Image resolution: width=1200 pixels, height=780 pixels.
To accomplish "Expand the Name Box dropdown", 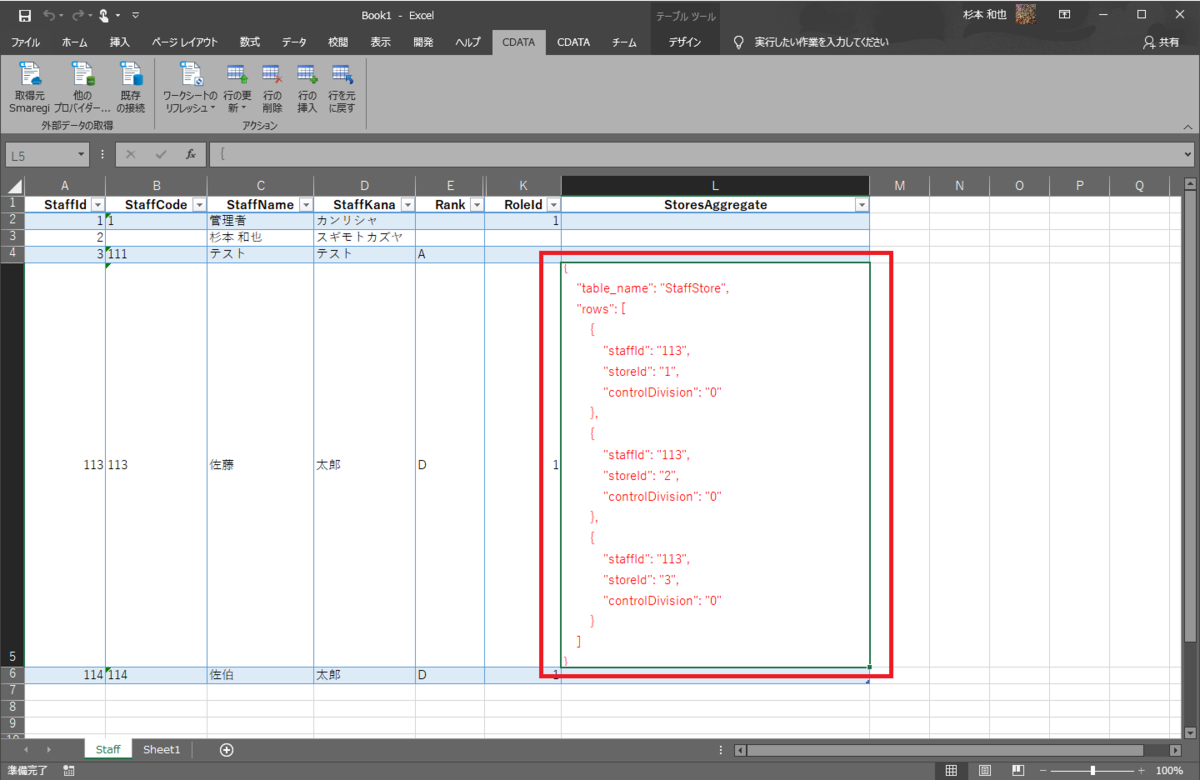I will (x=82, y=155).
